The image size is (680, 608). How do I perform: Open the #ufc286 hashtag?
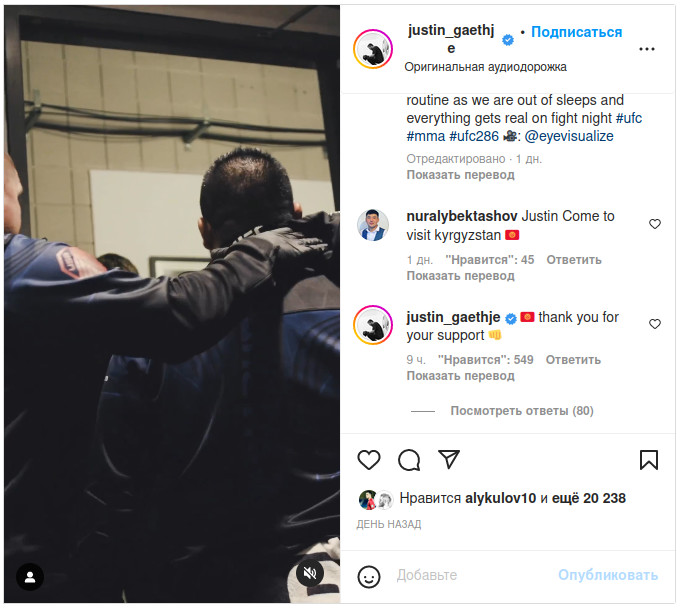coord(474,136)
